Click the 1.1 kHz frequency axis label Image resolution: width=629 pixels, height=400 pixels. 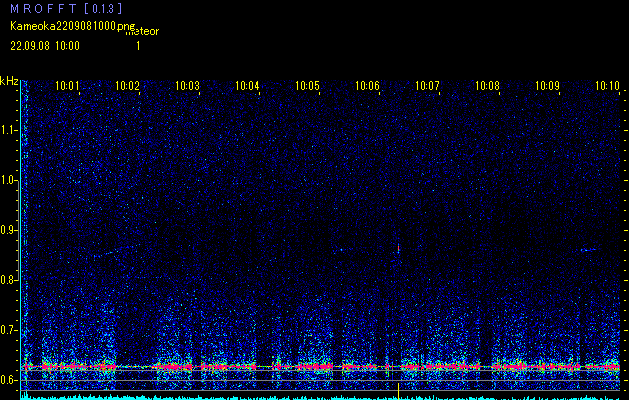pyautogui.click(x=8, y=130)
